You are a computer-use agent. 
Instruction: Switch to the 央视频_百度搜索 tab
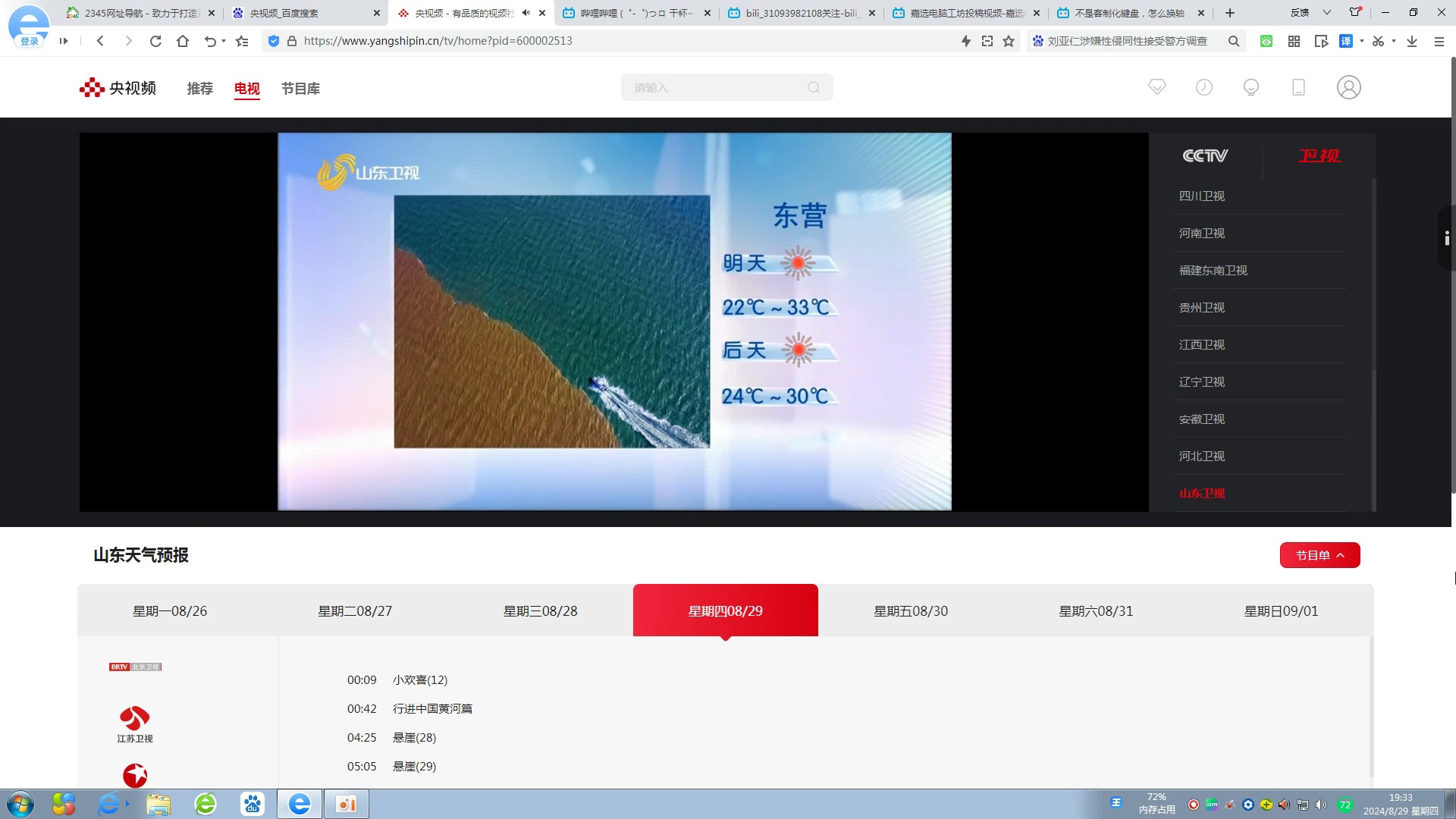[306, 13]
